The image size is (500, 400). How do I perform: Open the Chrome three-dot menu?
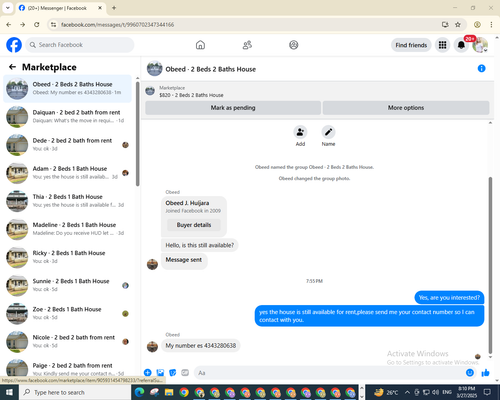(491, 25)
